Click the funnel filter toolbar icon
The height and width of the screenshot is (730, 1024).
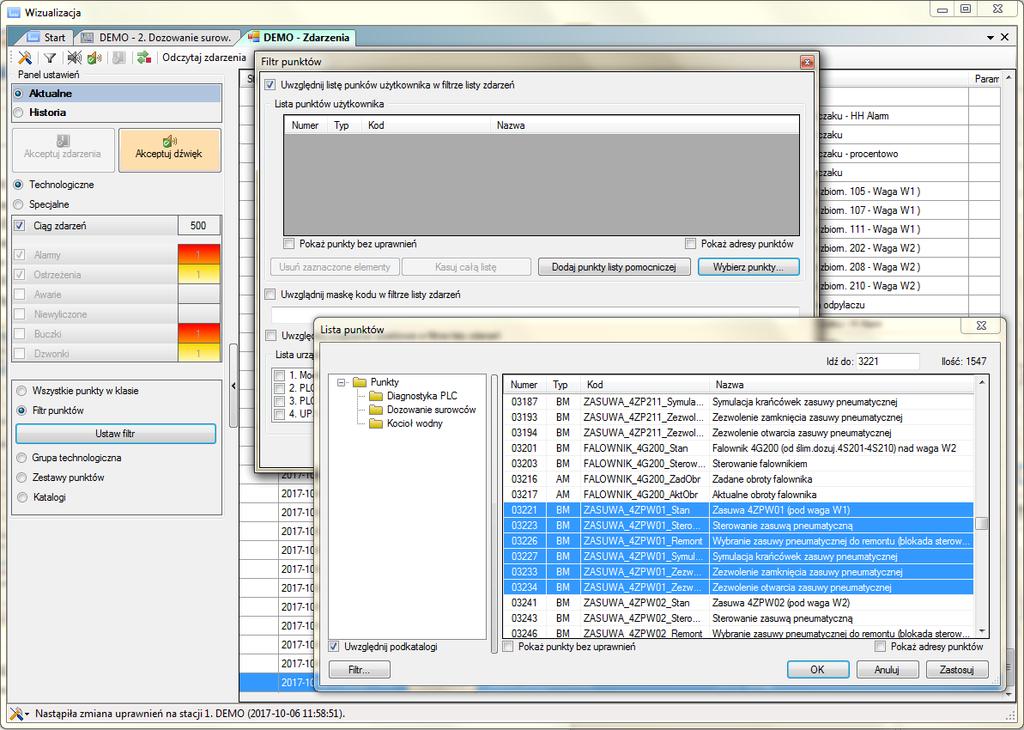(50, 57)
